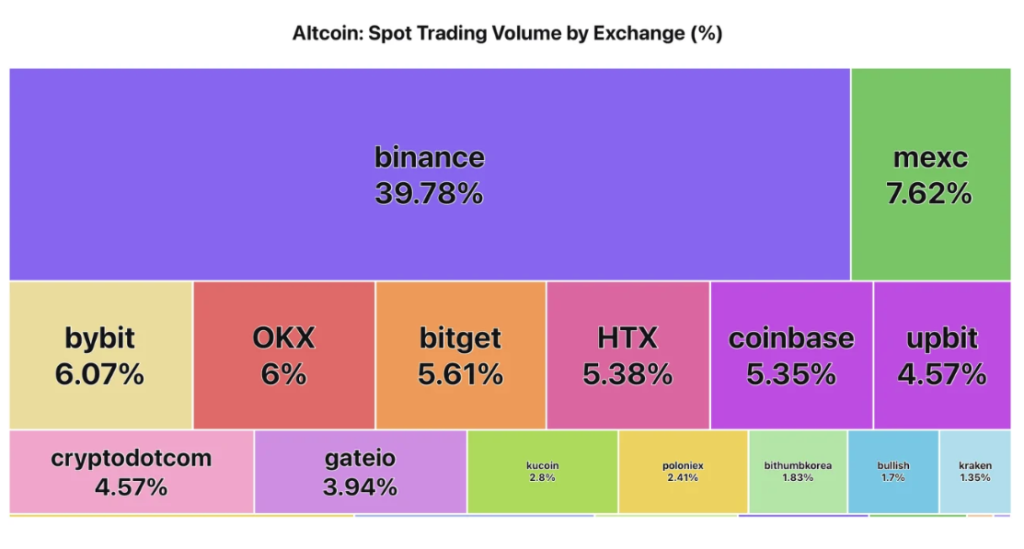
Task: Click the cut-off yellow strip below cryptodotcom
Action: coord(180,516)
